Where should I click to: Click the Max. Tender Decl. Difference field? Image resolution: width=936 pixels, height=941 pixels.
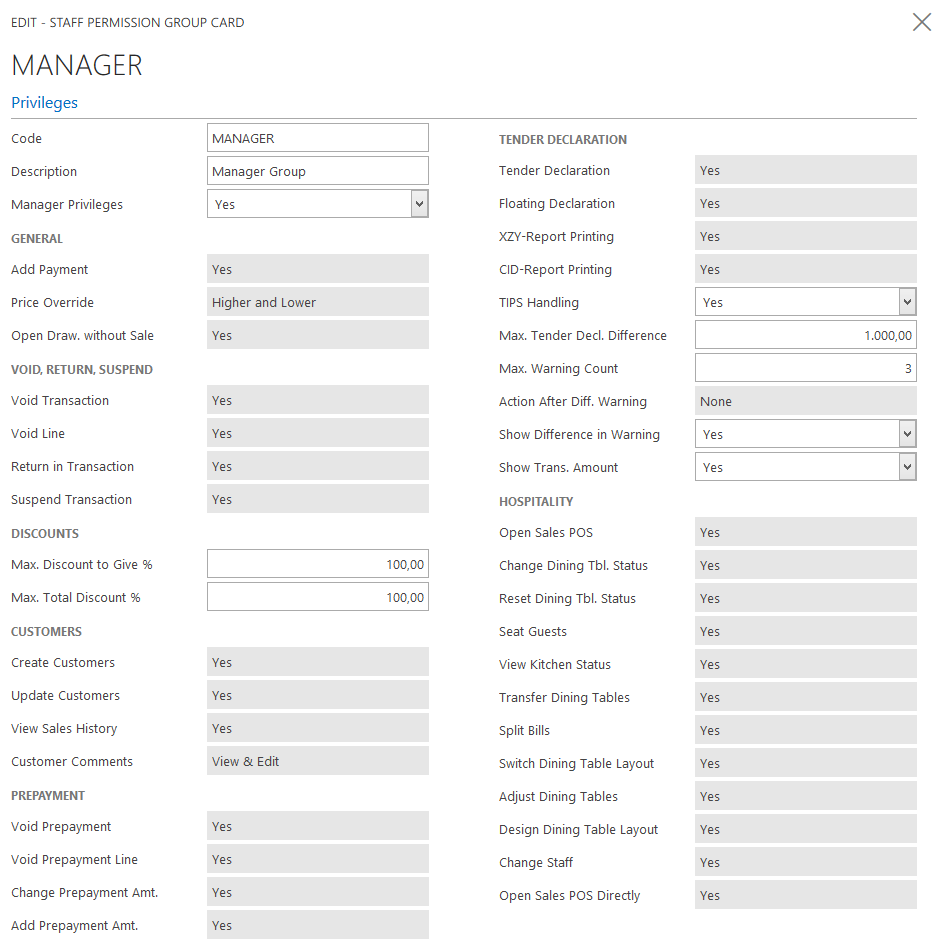[805, 336]
